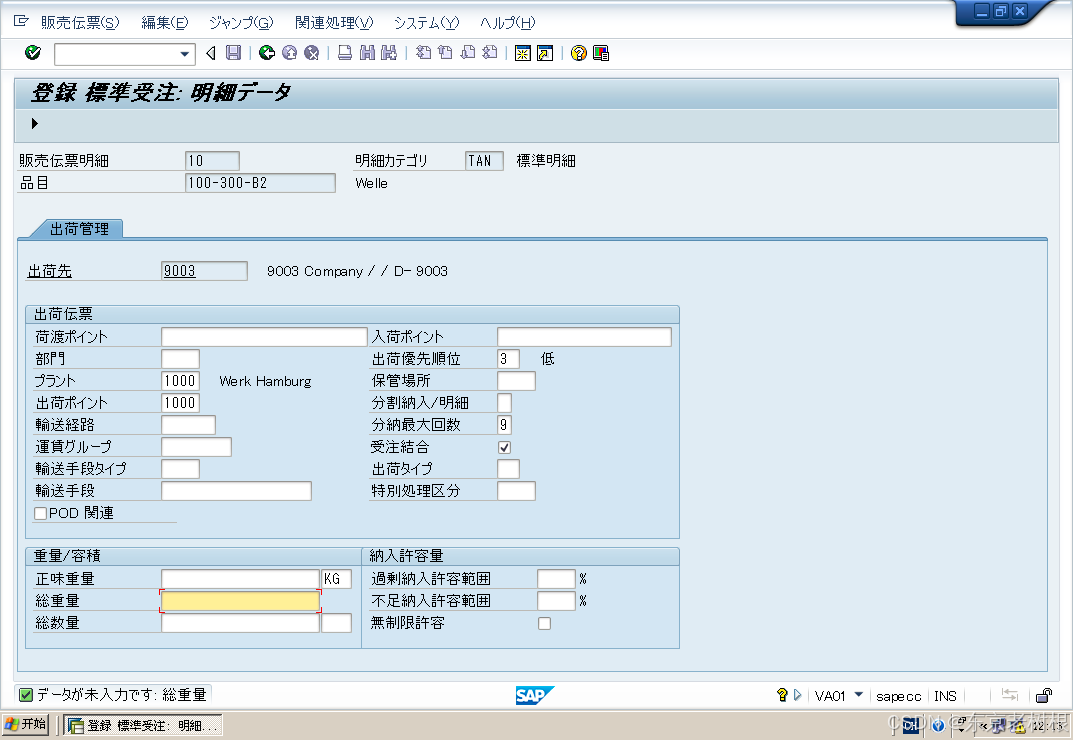The width and height of the screenshot is (1073, 740).
Task: Click the 分納最大回数 field
Action: click(x=504, y=425)
